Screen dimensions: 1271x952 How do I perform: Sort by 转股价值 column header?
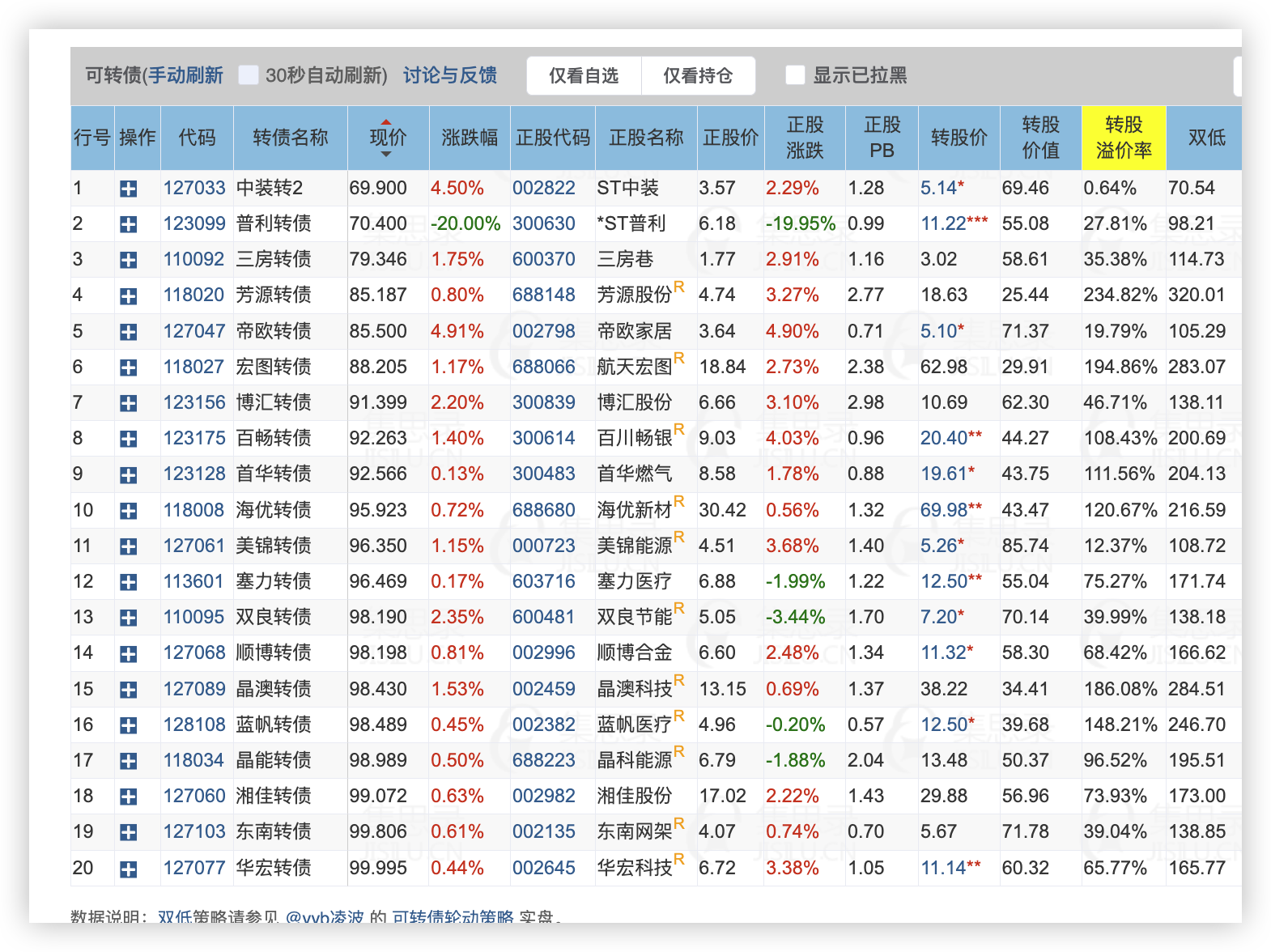point(1040,138)
